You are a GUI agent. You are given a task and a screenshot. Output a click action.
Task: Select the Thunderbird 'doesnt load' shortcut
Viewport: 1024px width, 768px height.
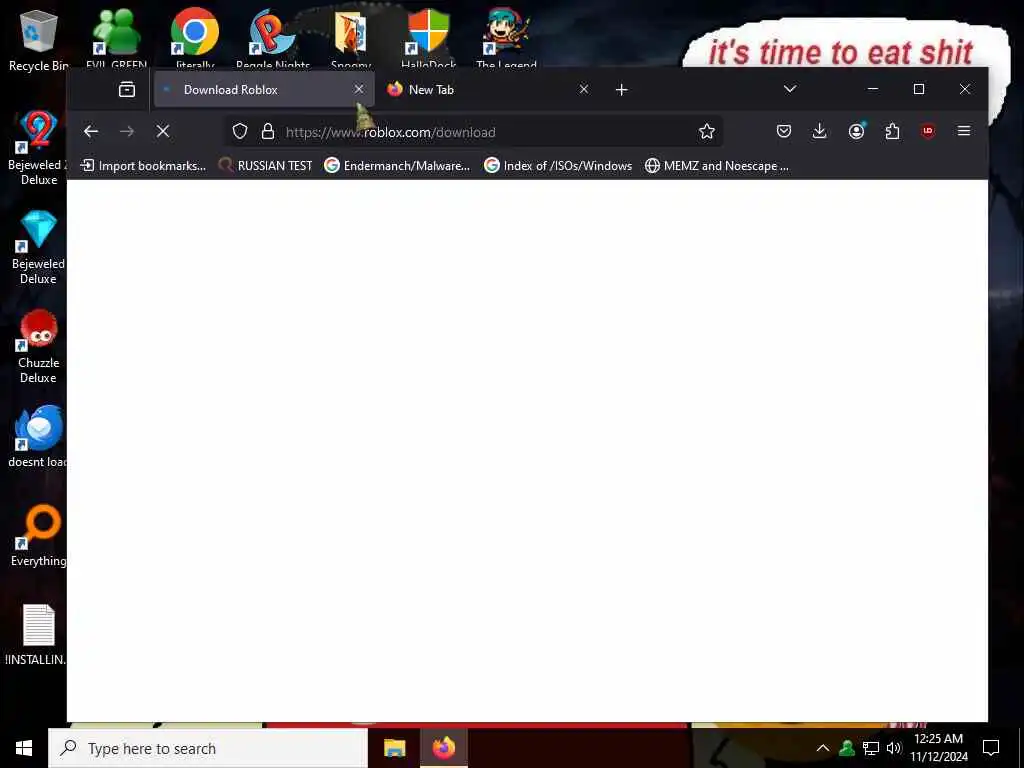point(38,436)
